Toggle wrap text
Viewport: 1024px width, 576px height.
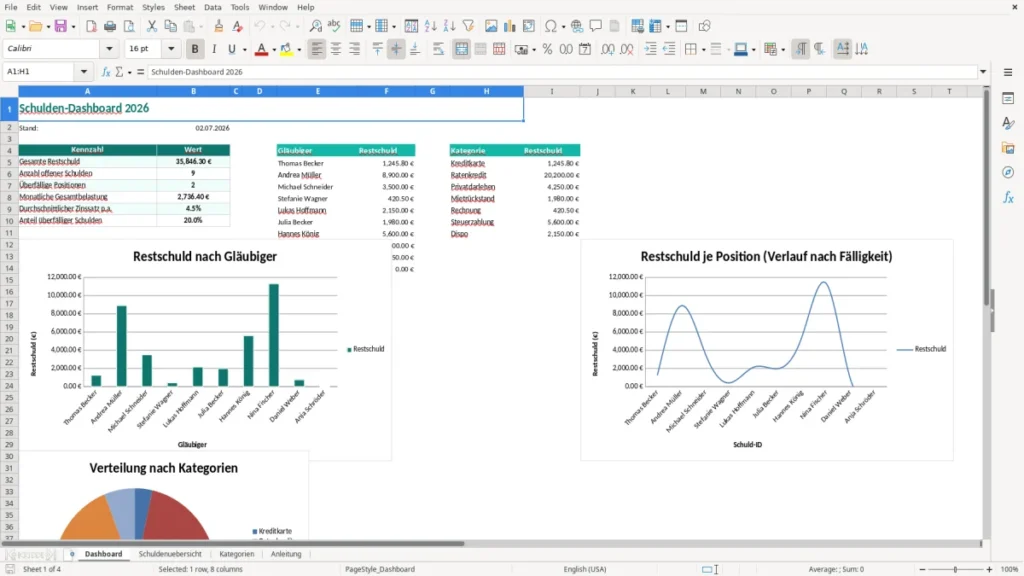pos(438,49)
